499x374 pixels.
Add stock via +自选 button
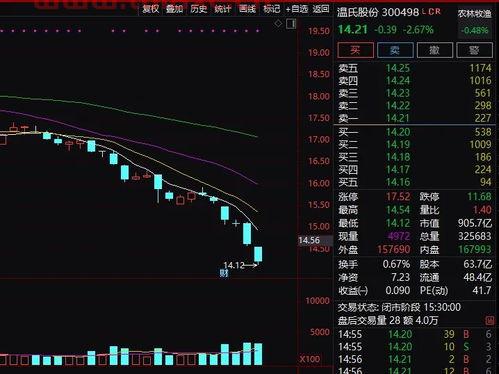(297, 9)
